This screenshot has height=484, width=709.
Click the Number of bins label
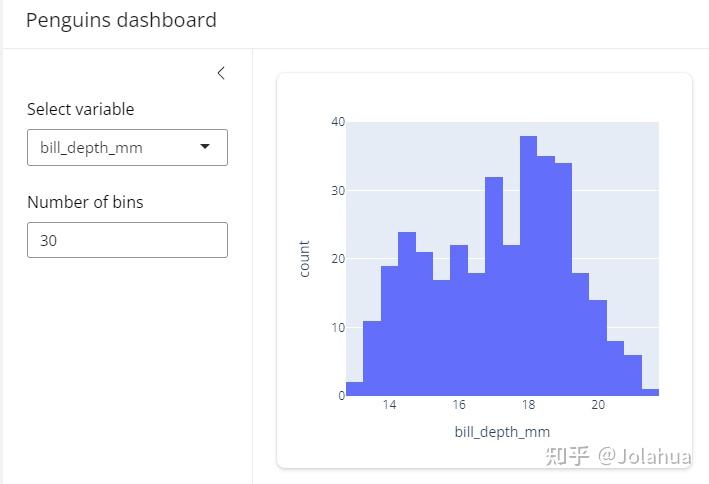[85, 202]
